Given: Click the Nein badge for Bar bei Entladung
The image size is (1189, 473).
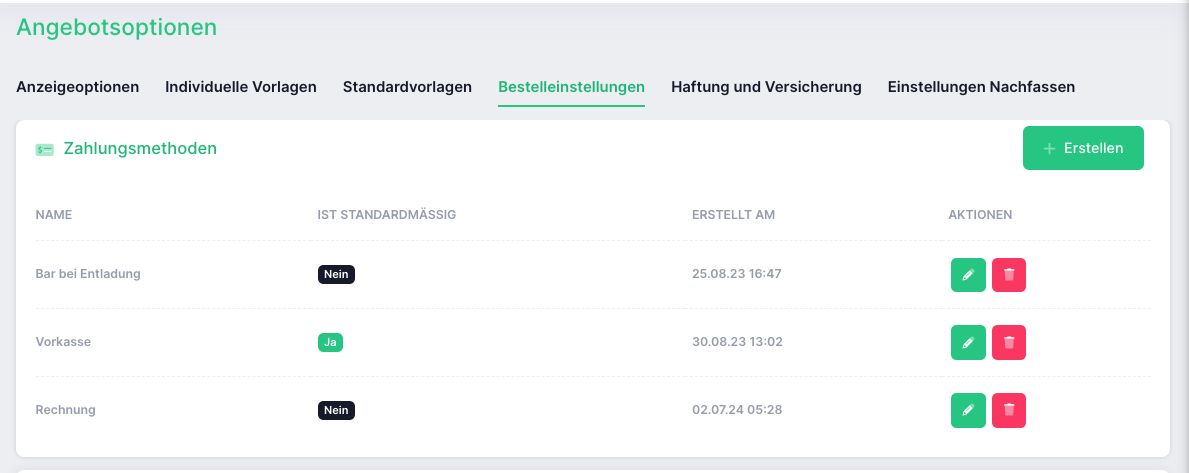Looking at the screenshot, I should [336, 274].
